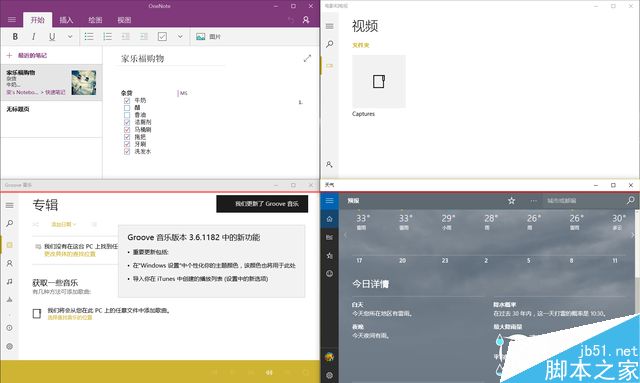Image resolution: width=640 pixels, height=383 pixels.
Task: Expand the 添加日期 sort dropdown in Groove
Action: tap(64, 225)
